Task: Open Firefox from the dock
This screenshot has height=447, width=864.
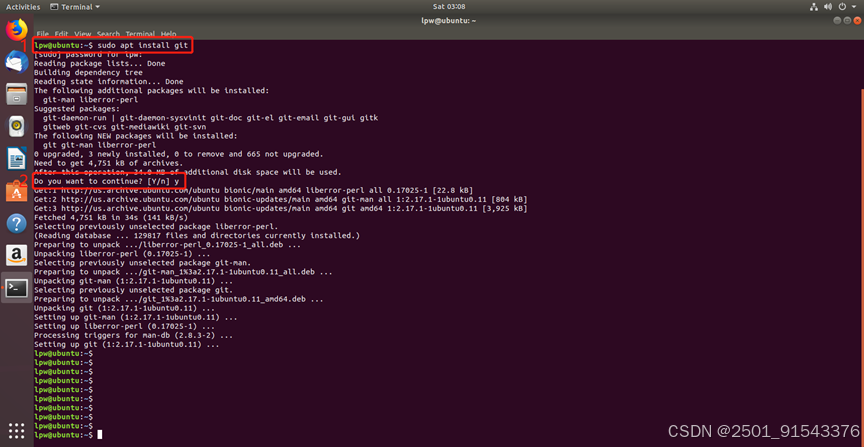Action: point(17,29)
